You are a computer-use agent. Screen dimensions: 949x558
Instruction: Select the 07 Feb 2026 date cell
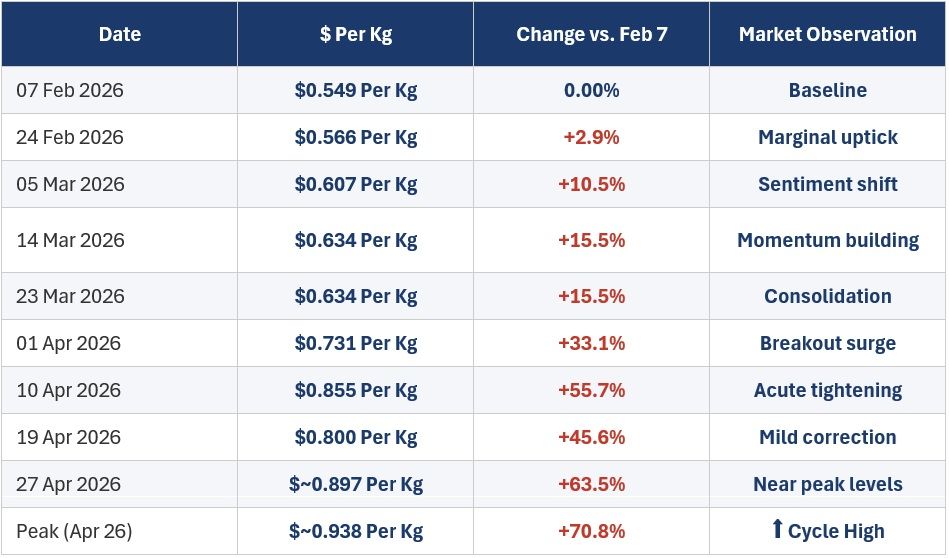[119, 90]
